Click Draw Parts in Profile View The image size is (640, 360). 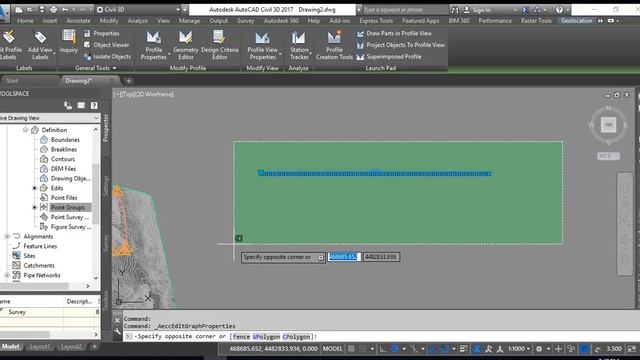pos(394,33)
